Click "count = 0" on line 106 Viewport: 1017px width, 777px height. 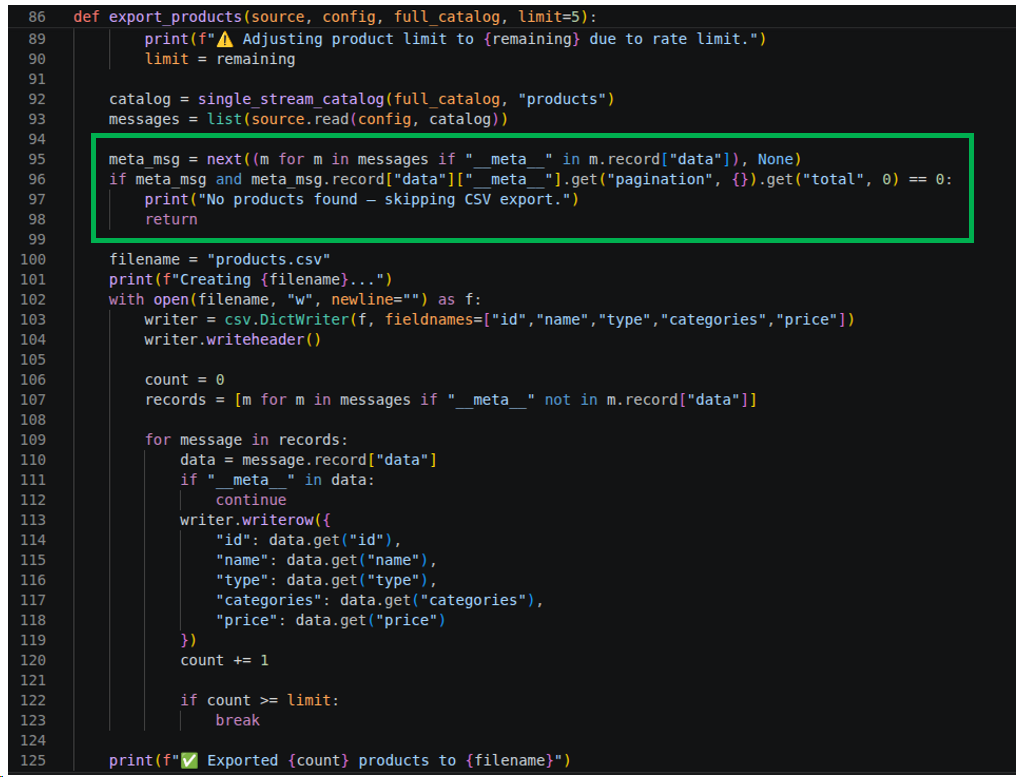(185, 381)
